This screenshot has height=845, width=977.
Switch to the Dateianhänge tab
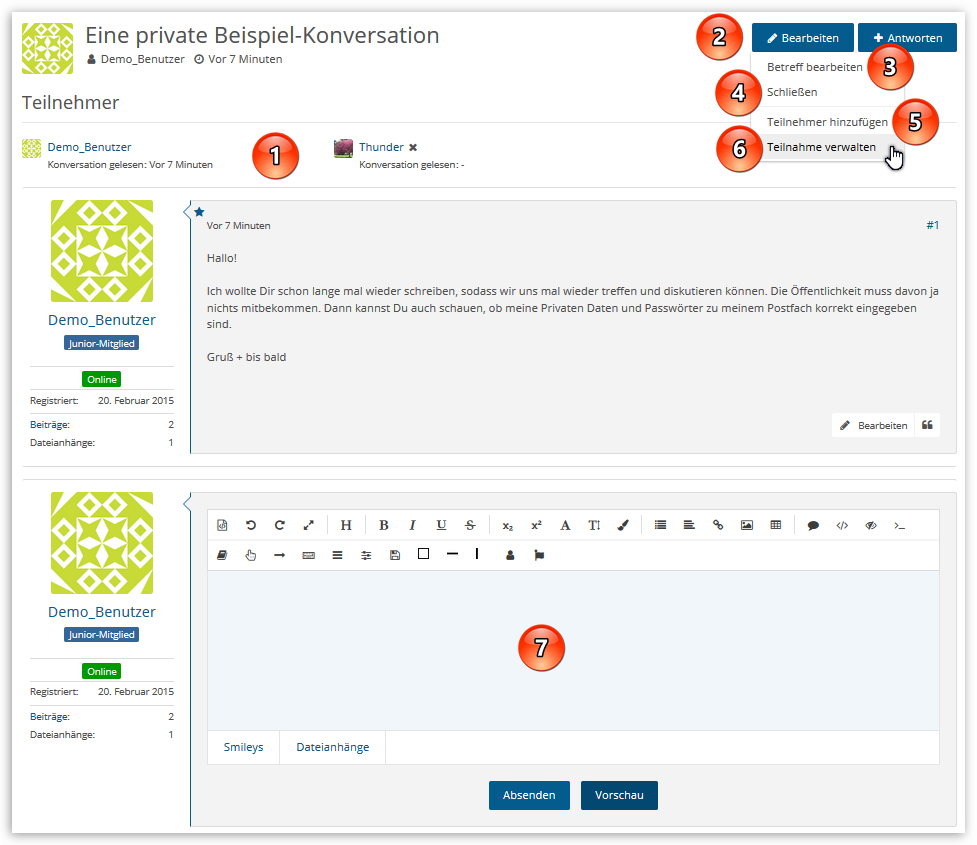point(333,747)
